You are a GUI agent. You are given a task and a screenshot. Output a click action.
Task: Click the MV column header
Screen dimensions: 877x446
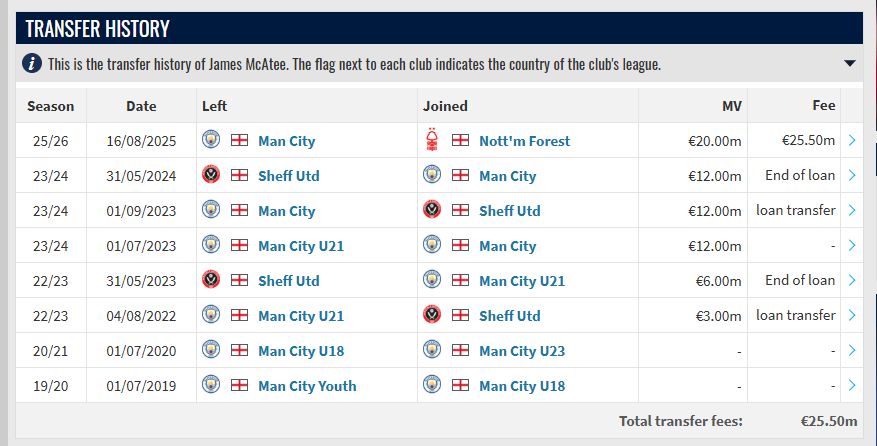(x=731, y=106)
